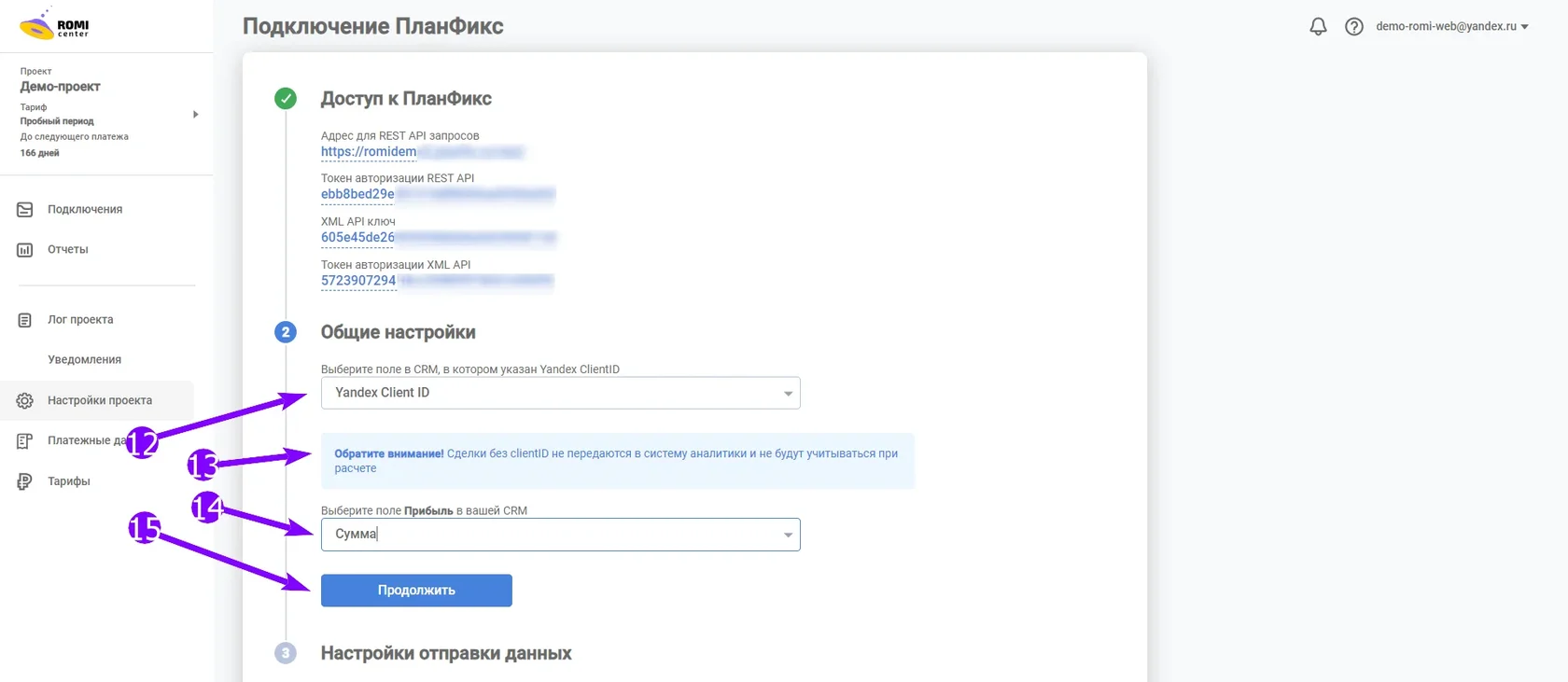Click inside the Сумма input field
The height and width of the screenshot is (682, 1568).
pyautogui.click(x=560, y=535)
